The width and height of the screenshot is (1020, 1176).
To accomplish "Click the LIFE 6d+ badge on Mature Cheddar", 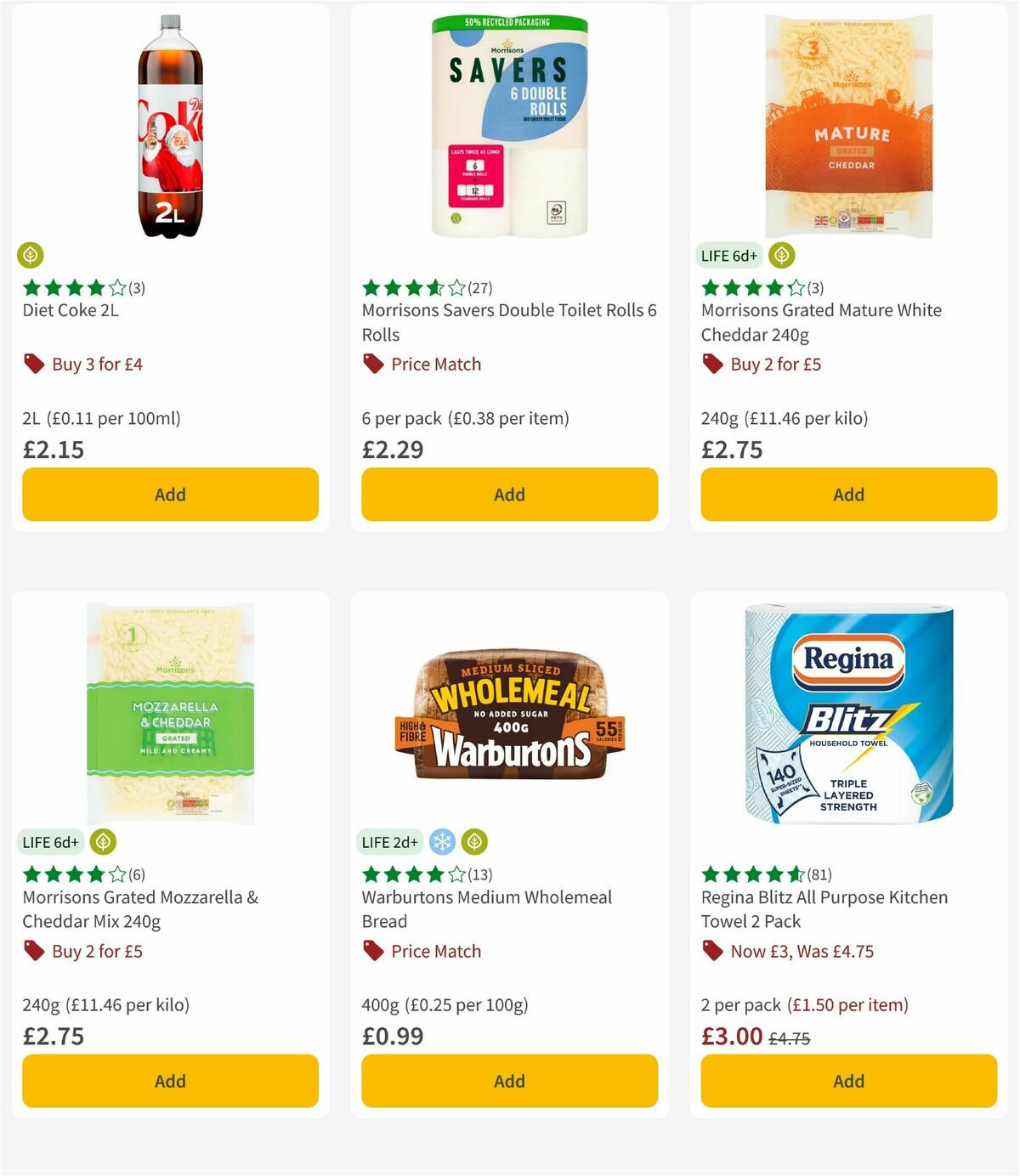I will (728, 256).
